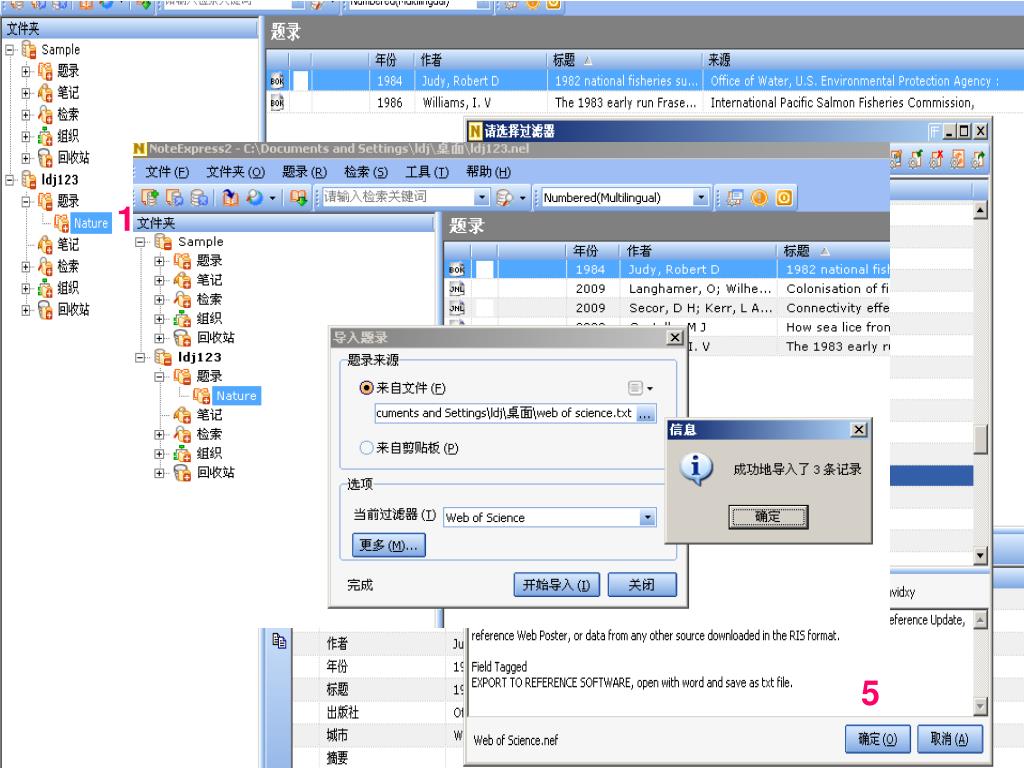Open the Web of Science filter dropdown
The height and width of the screenshot is (768, 1024).
pos(647,517)
